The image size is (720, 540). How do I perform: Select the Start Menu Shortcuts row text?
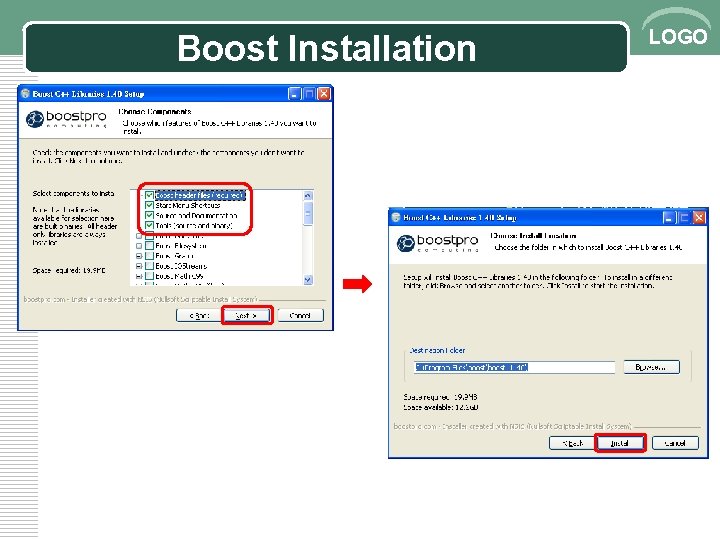click(188, 205)
